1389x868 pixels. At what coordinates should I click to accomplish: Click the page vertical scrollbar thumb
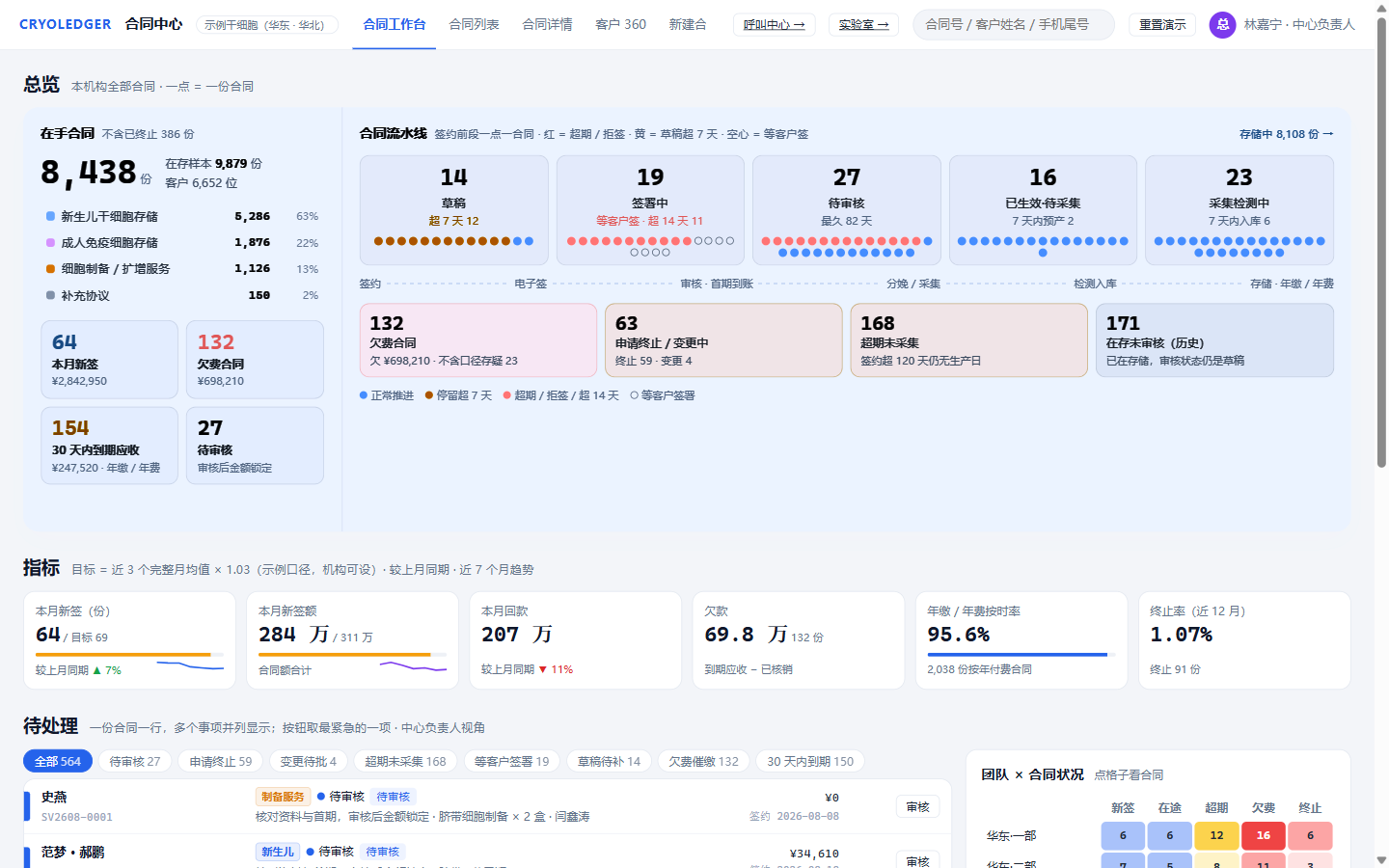pos(1381,243)
